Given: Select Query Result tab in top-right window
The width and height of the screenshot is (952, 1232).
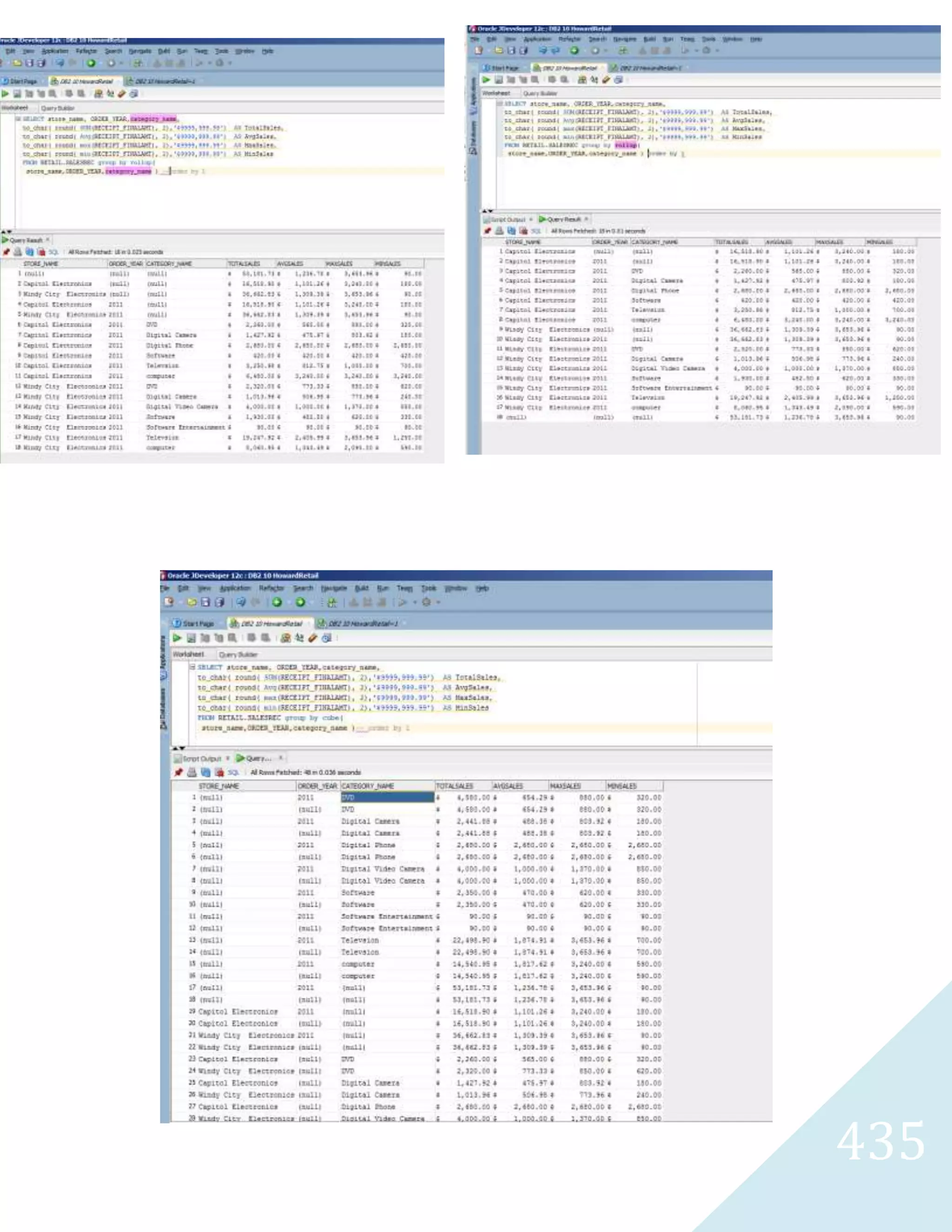Looking at the screenshot, I should click(560, 219).
